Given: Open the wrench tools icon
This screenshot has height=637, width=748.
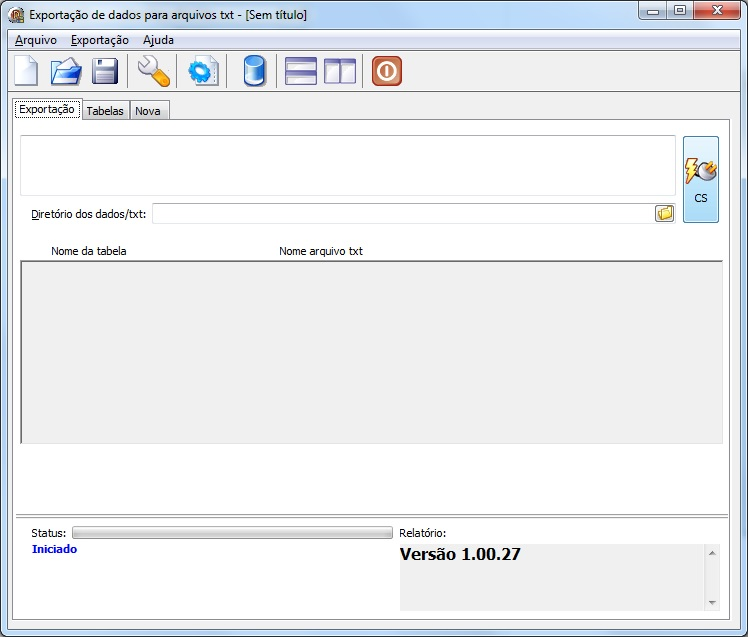Looking at the screenshot, I should coord(154,71).
